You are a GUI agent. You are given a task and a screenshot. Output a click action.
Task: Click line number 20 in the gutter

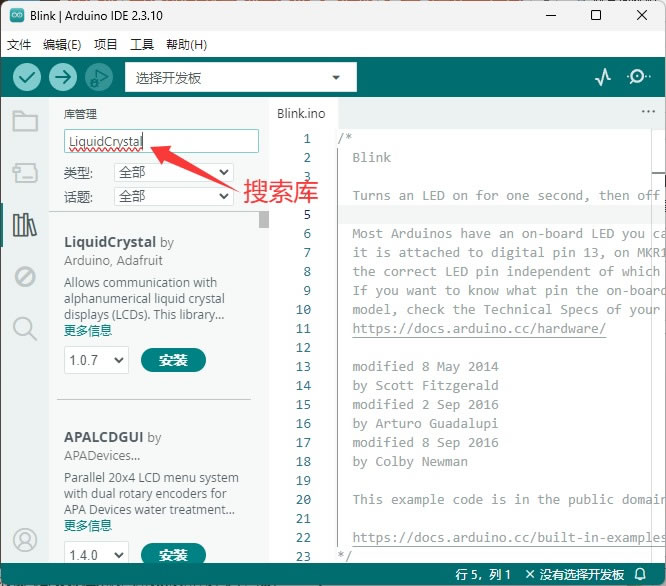point(303,499)
